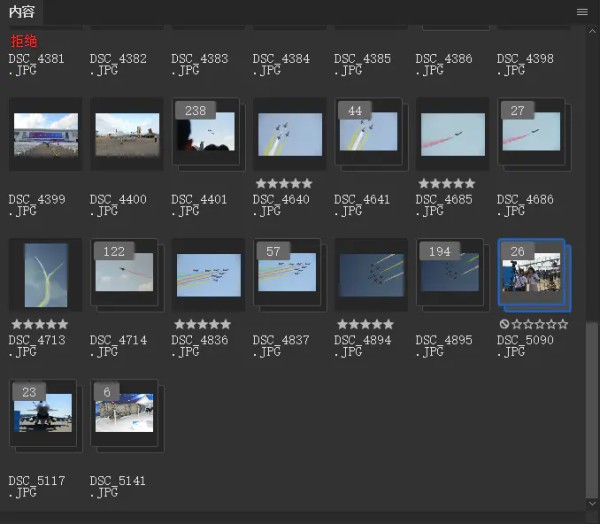Open the Content panel flyout menu icon
Screen dimensions: 600x524
click(582, 12)
